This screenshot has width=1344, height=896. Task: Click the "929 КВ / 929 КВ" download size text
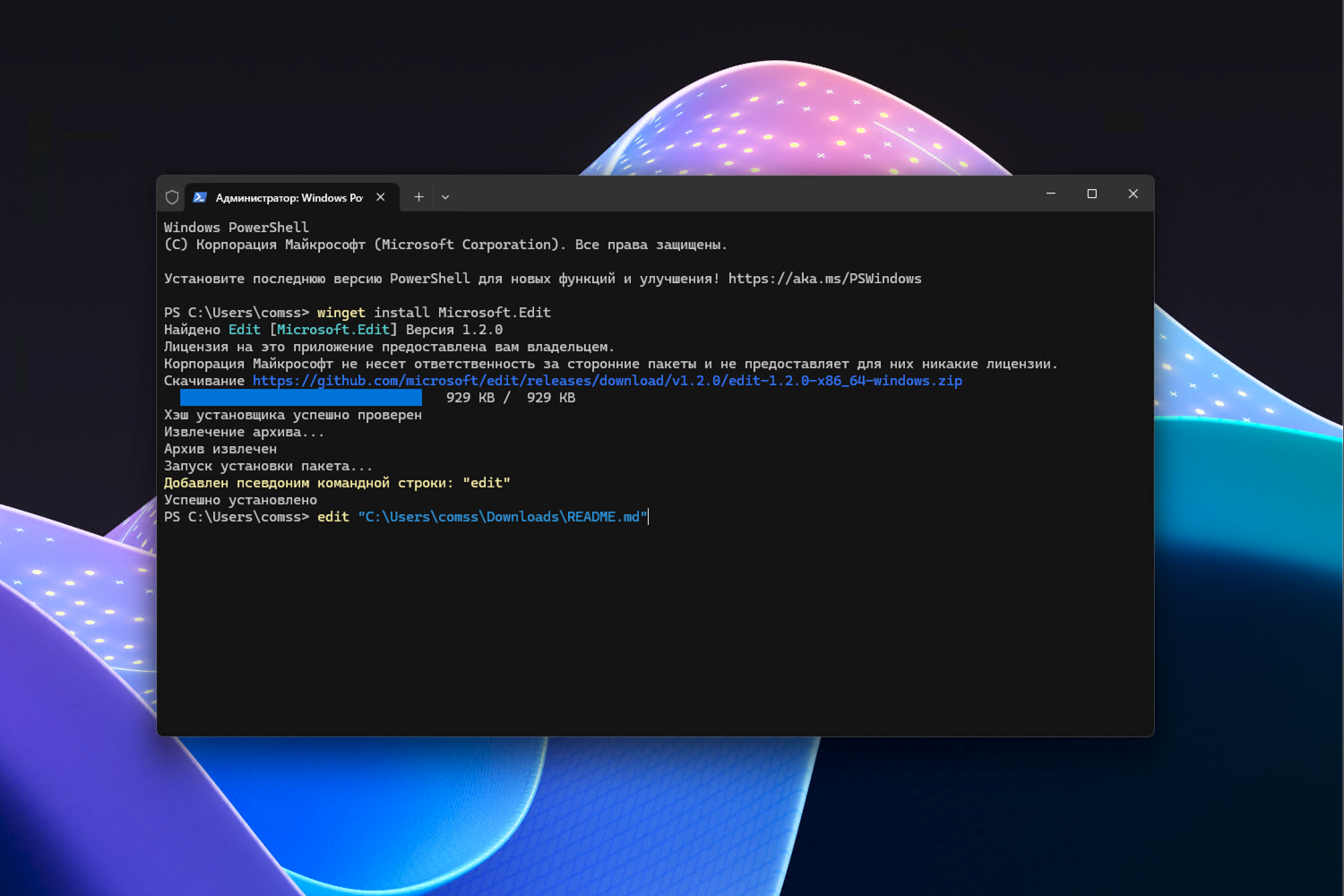pyautogui.click(x=511, y=398)
